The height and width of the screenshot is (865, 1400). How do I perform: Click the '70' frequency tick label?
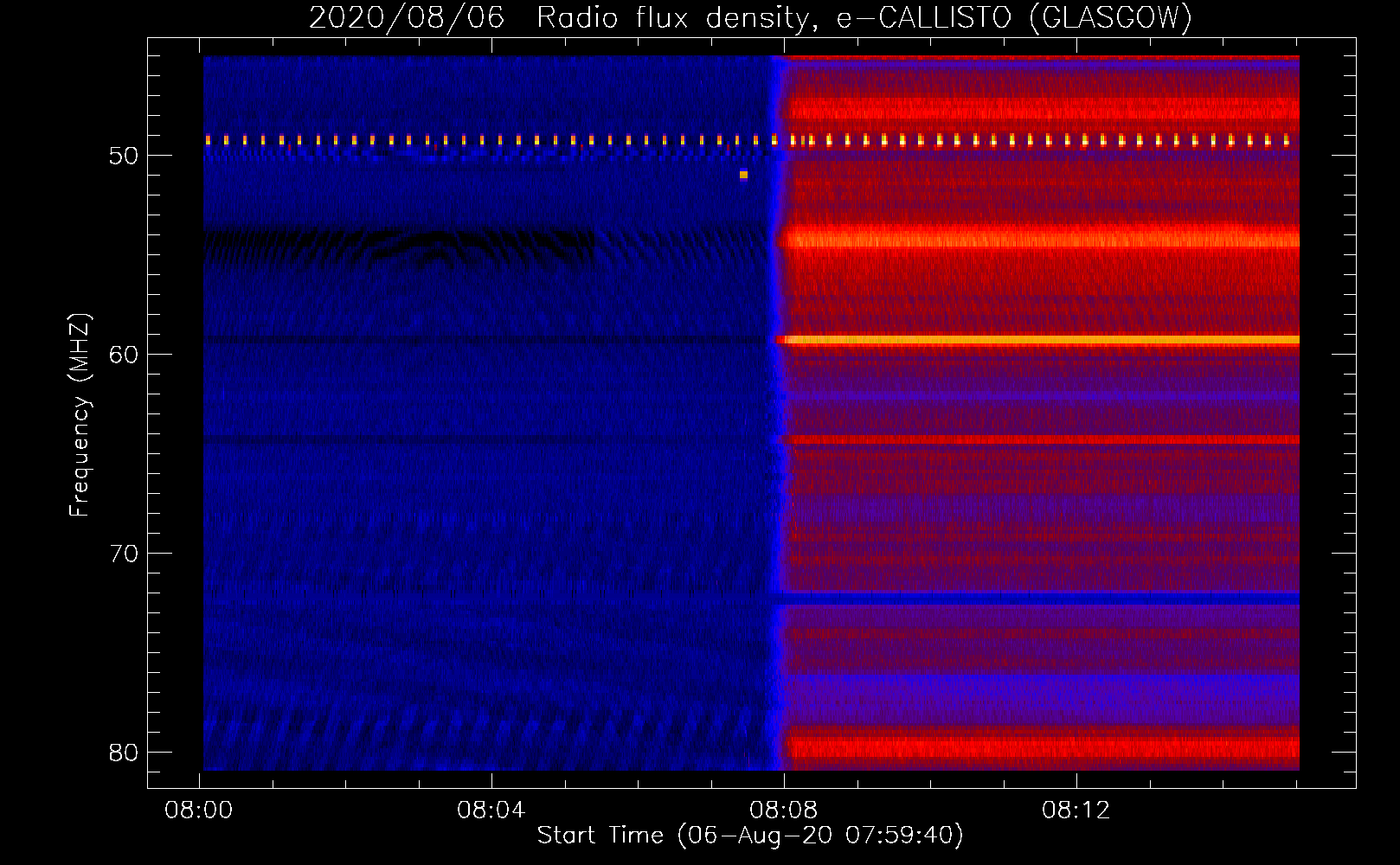124,554
